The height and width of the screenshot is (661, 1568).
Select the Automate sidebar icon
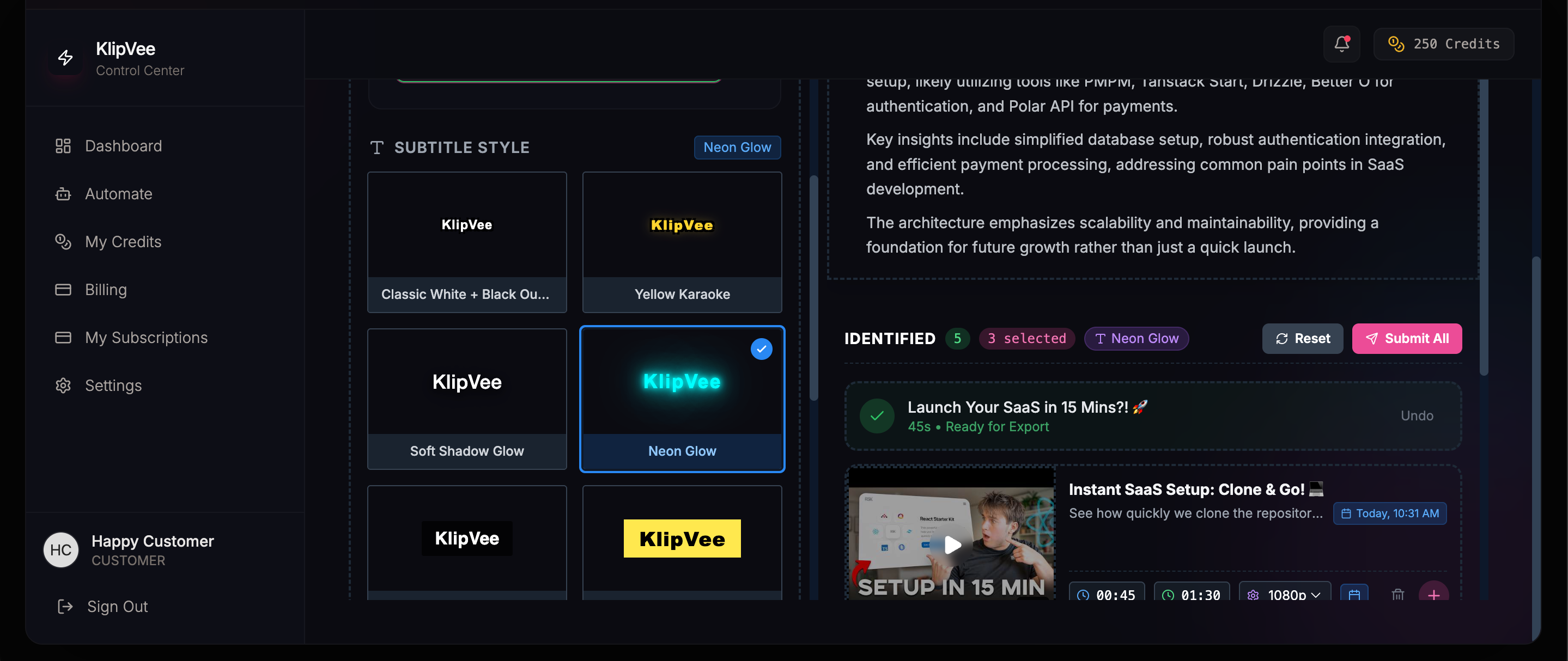(63, 193)
